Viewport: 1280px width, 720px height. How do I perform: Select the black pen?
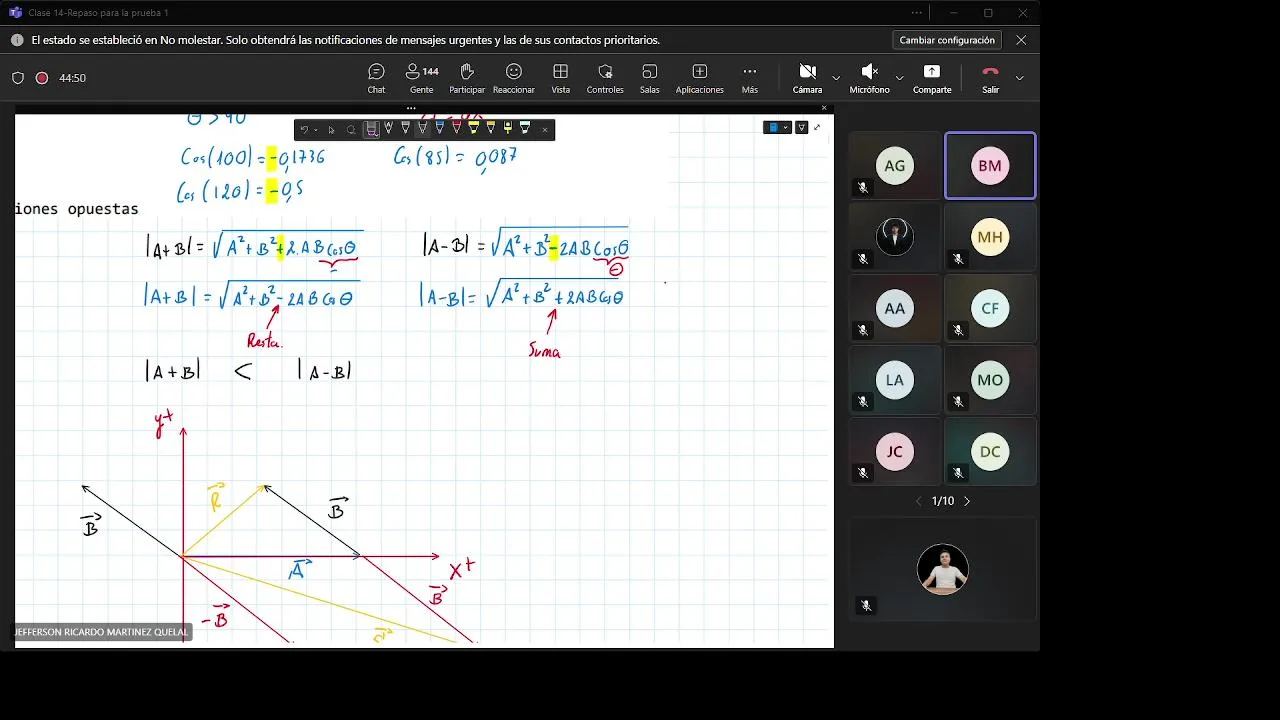coord(423,130)
